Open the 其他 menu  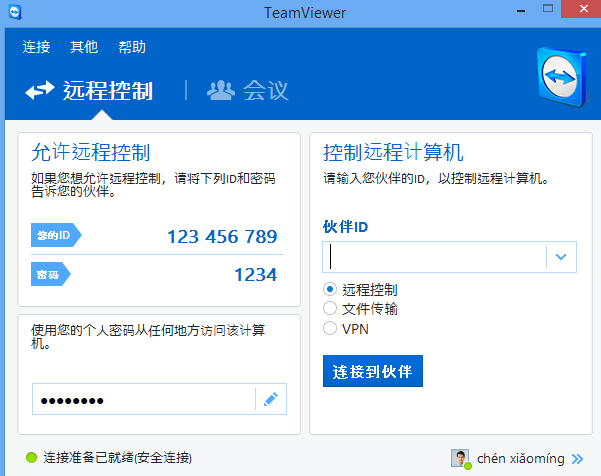tap(84, 47)
